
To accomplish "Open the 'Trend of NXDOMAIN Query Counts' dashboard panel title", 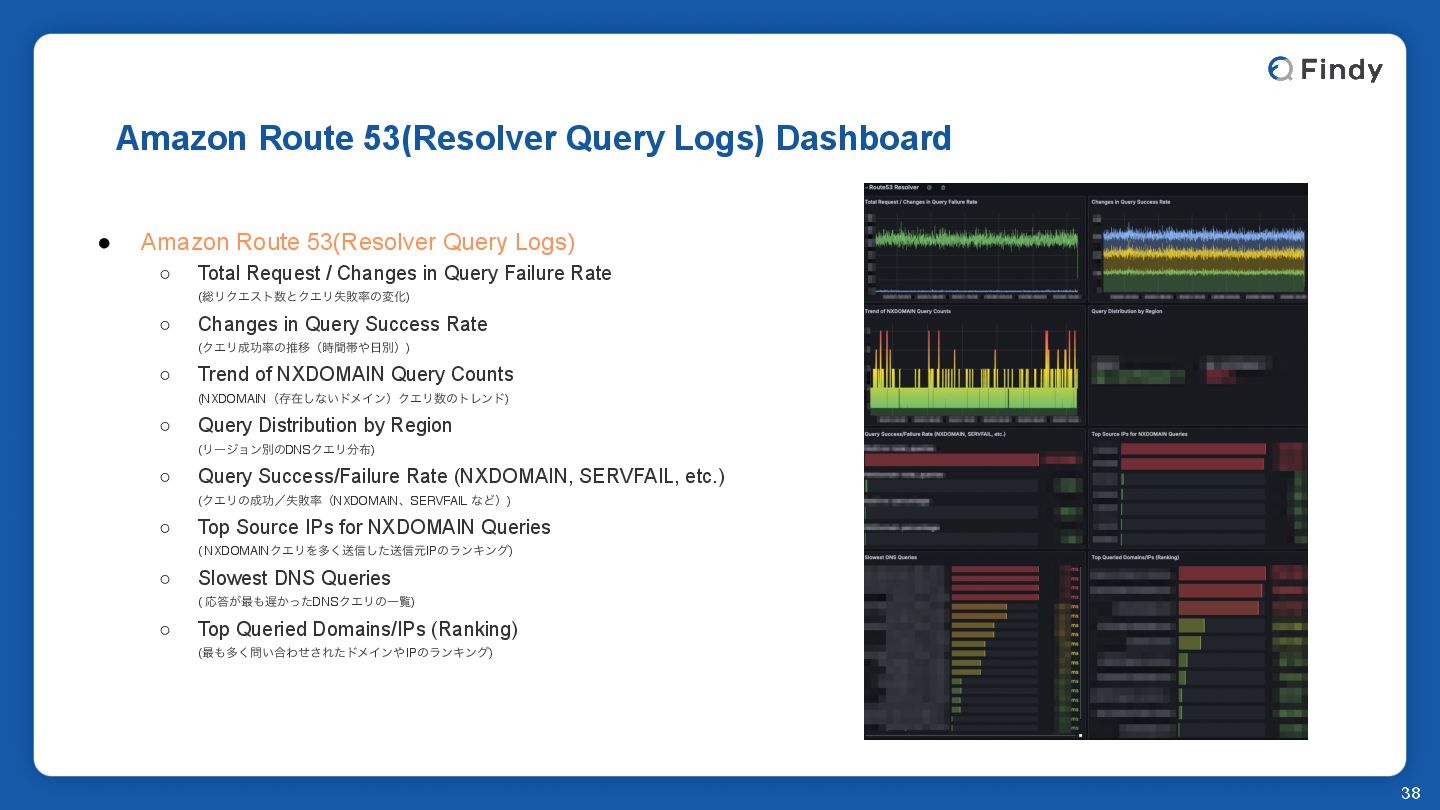I will [x=908, y=311].
